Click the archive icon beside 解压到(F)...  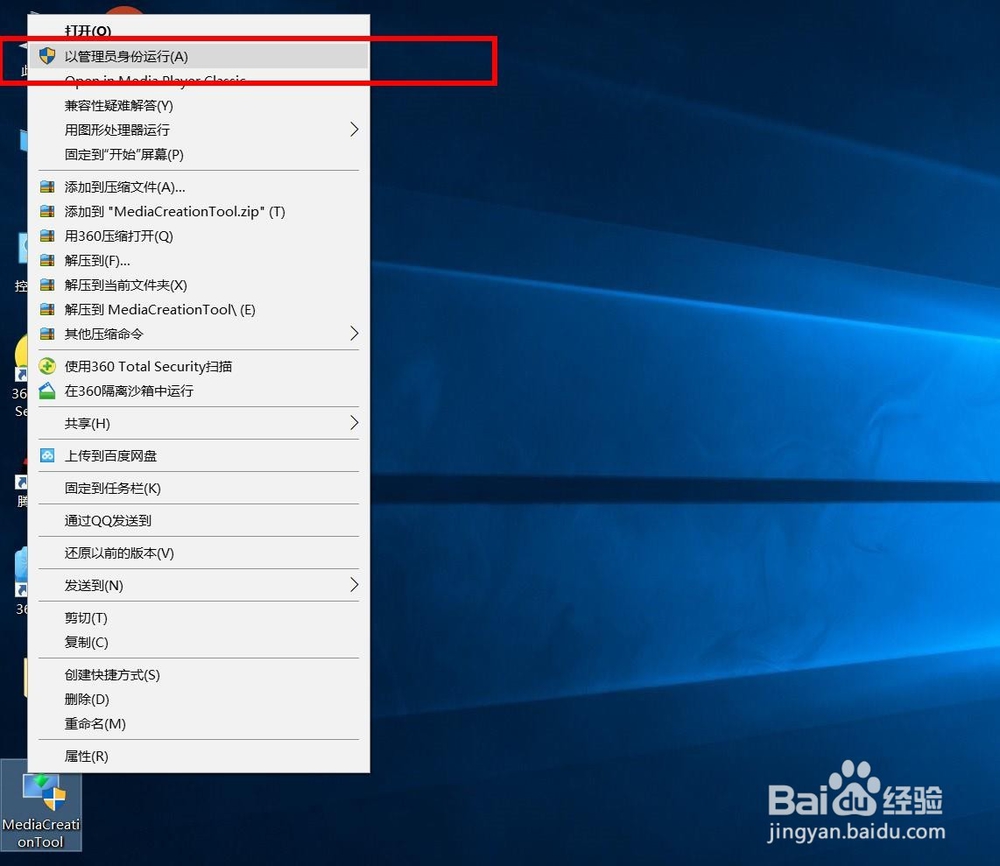(47, 260)
